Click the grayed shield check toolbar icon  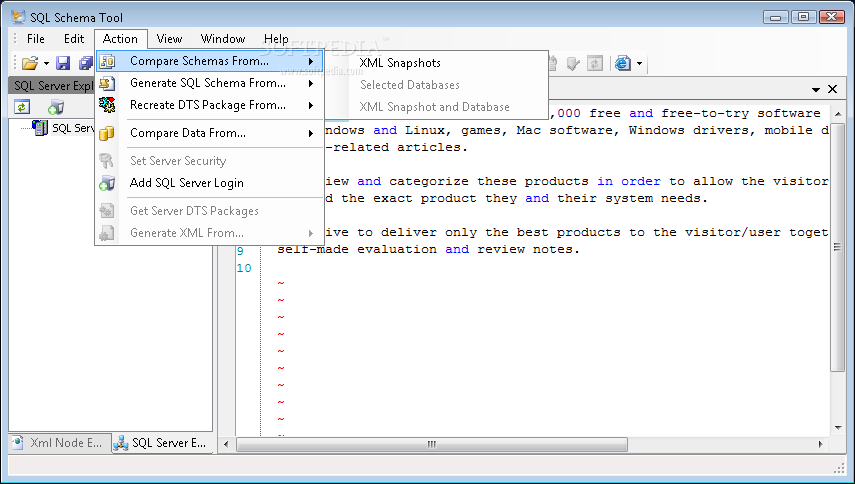coord(573,63)
